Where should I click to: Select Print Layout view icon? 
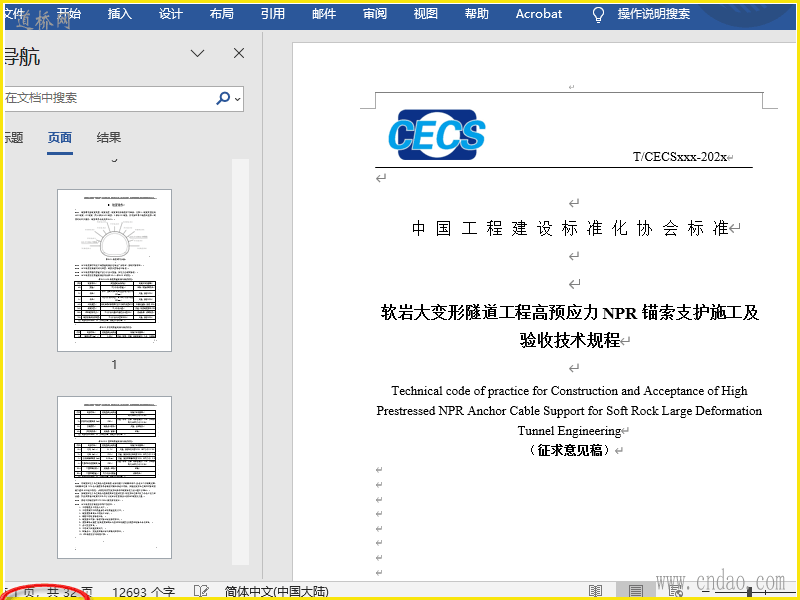tap(635, 591)
